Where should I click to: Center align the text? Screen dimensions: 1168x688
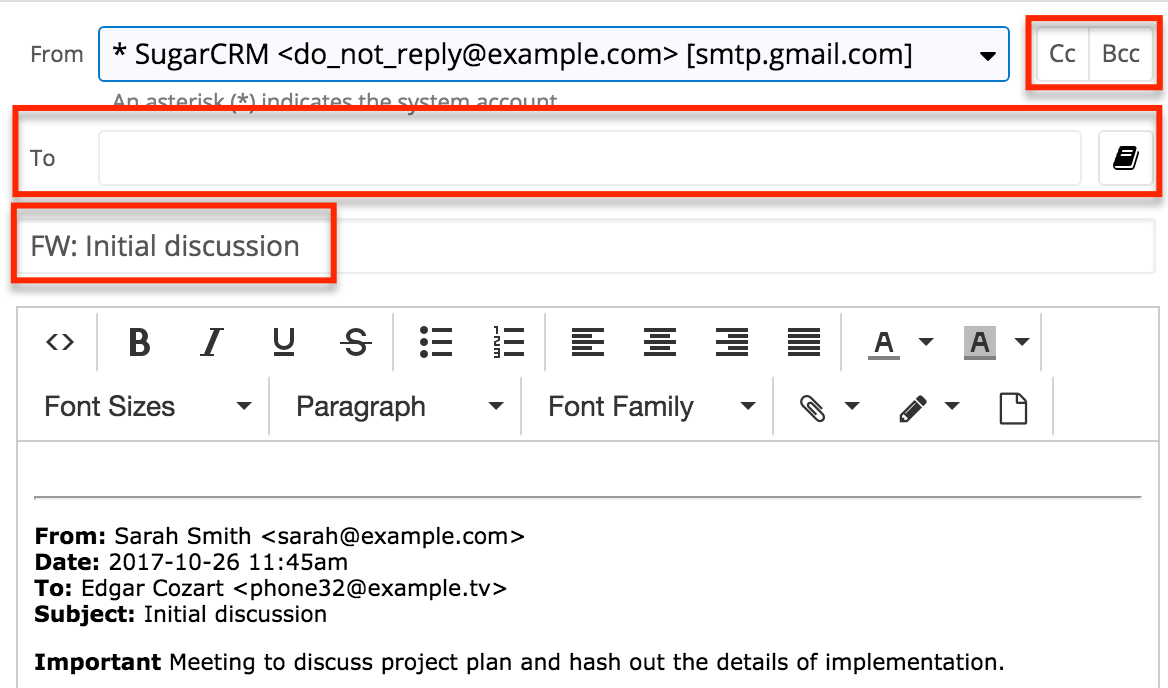(x=659, y=342)
